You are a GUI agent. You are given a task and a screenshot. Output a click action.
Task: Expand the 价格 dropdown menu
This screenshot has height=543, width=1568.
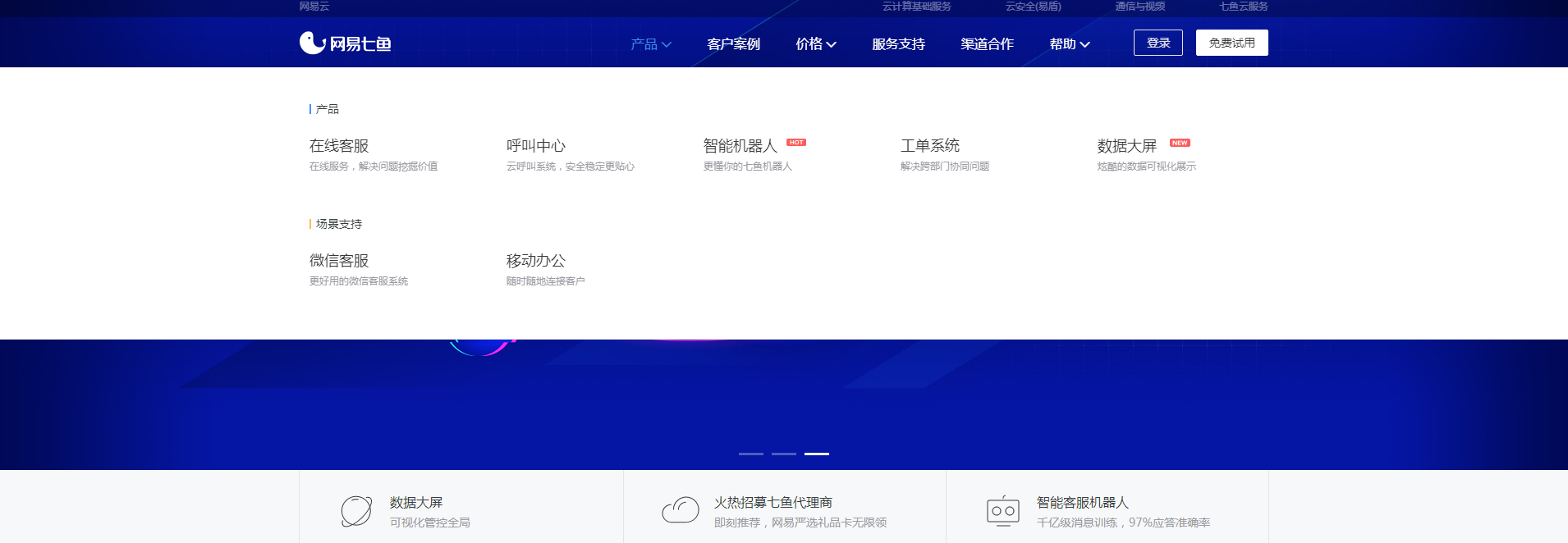(x=816, y=43)
